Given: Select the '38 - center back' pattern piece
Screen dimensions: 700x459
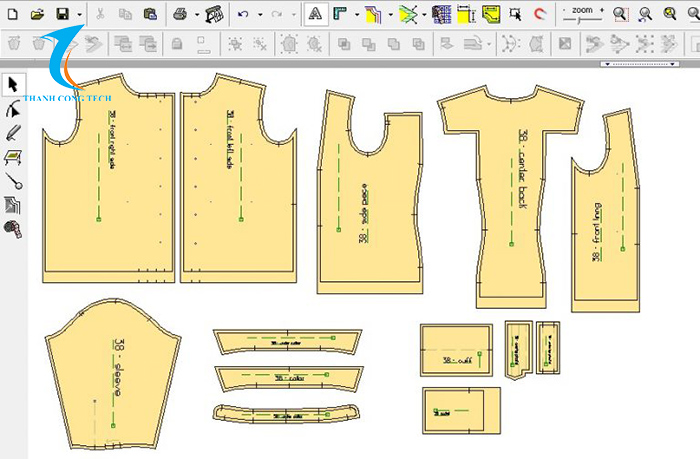Looking at the screenshot, I should tap(511, 196).
